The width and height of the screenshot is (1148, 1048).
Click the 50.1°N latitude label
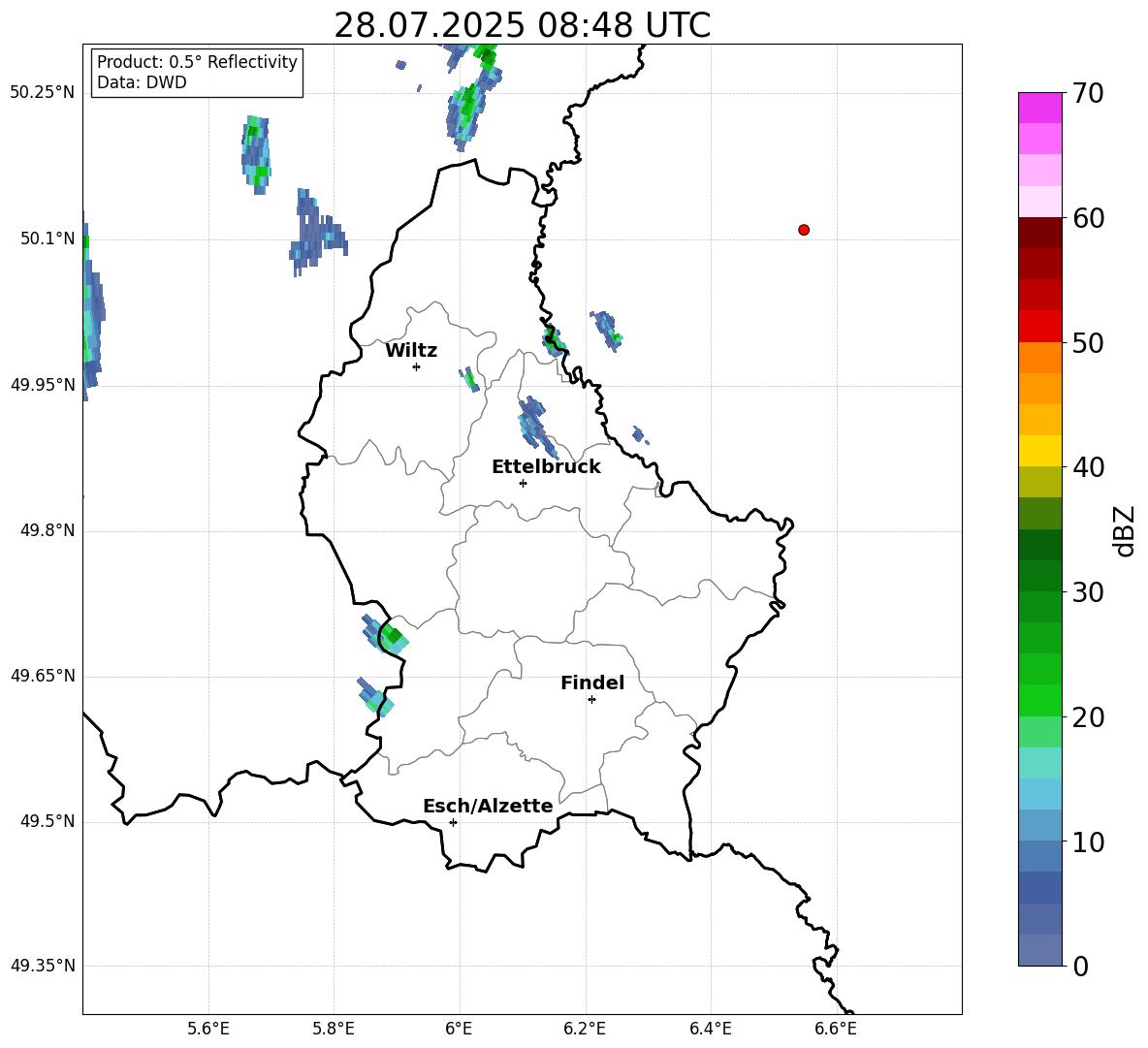pos(48,238)
